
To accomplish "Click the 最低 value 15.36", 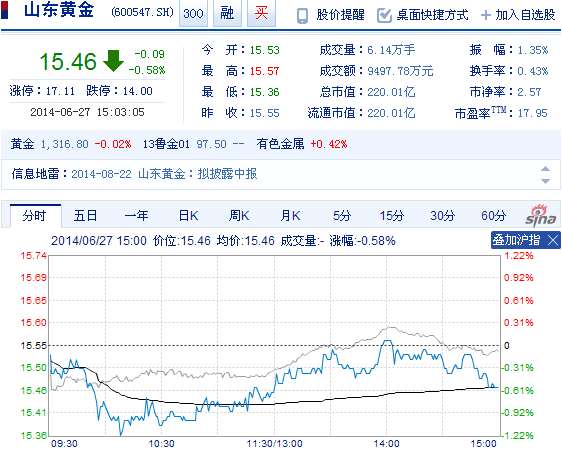I will [x=265, y=92].
